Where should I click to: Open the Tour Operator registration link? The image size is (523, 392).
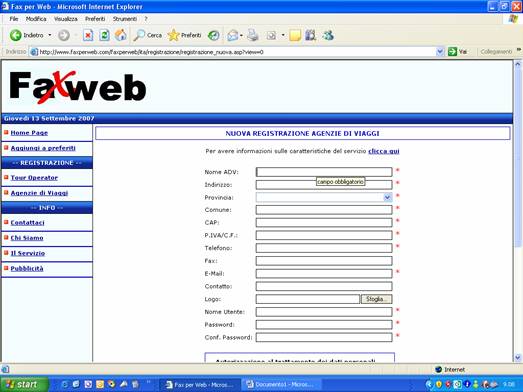pyautogui.click(x=34, y=177)
